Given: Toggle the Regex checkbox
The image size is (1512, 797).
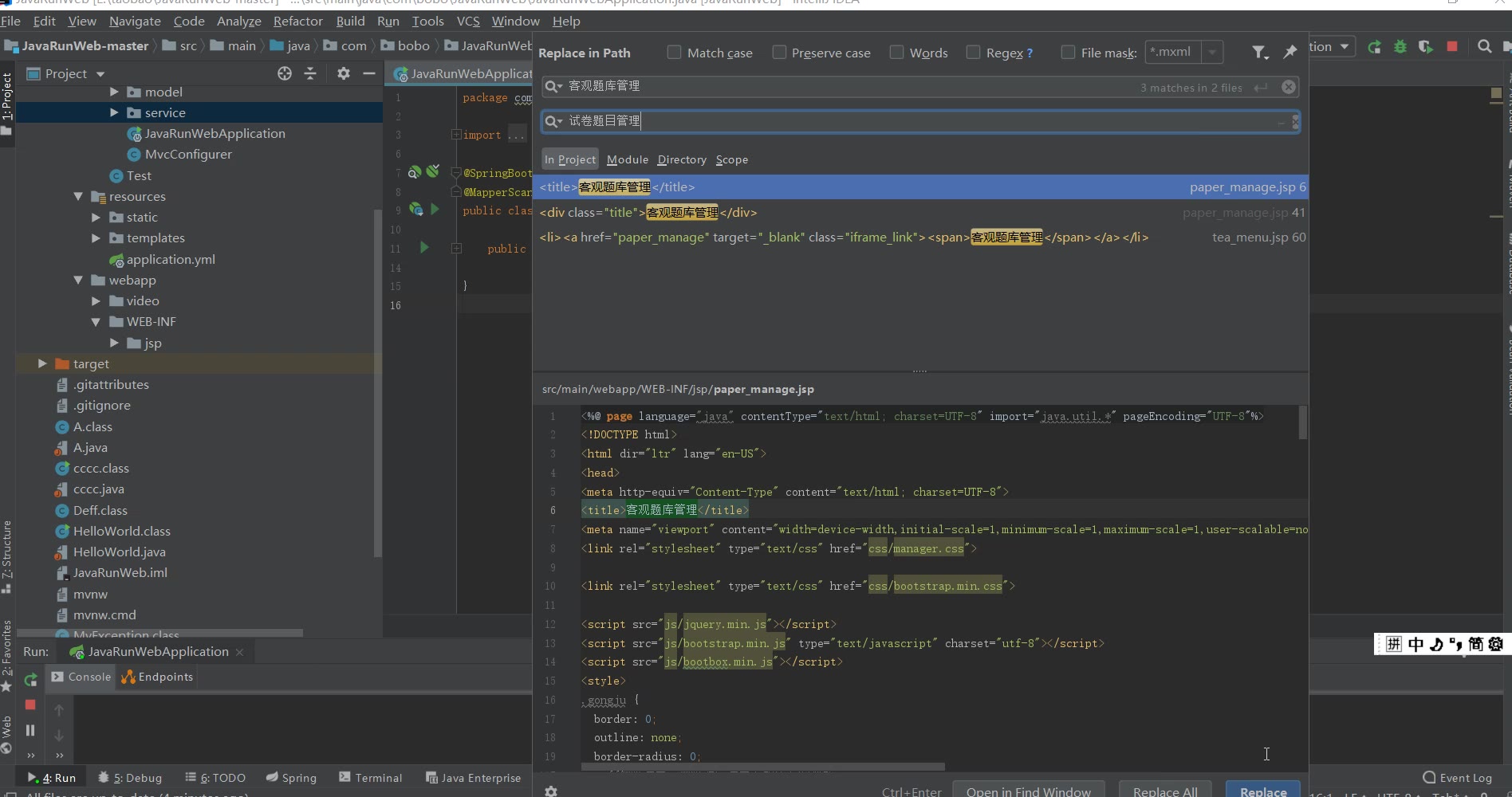Looking at the screenshot, I should point(973,53).
